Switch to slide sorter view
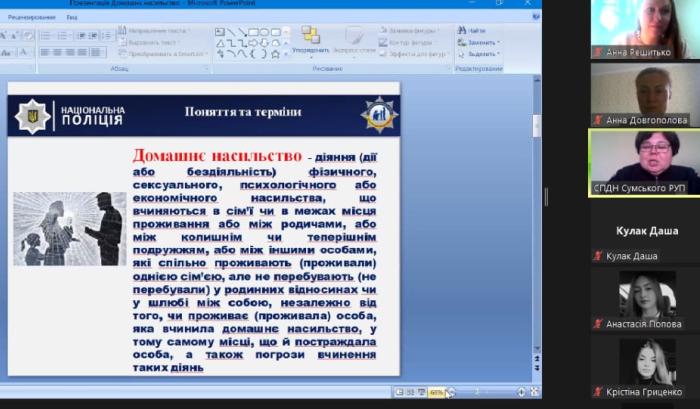 click(x=411, y=392)
